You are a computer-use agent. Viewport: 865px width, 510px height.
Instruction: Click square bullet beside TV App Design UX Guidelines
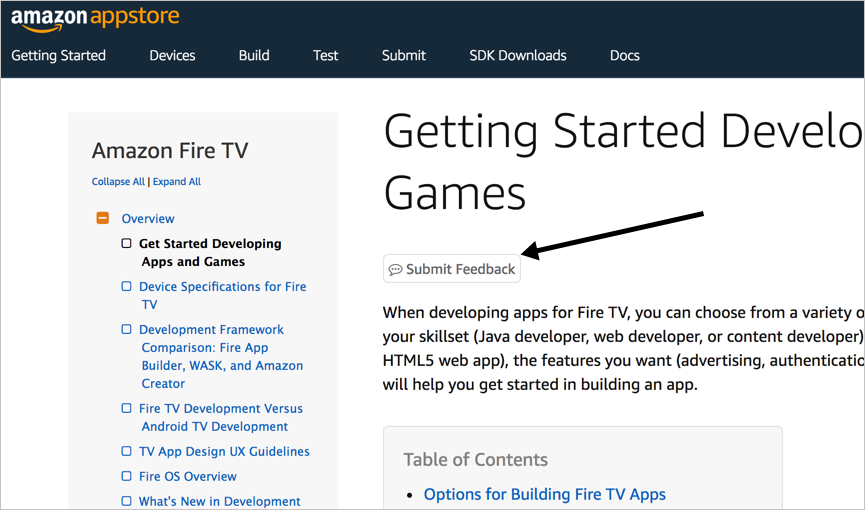click(x=126, y=451)
